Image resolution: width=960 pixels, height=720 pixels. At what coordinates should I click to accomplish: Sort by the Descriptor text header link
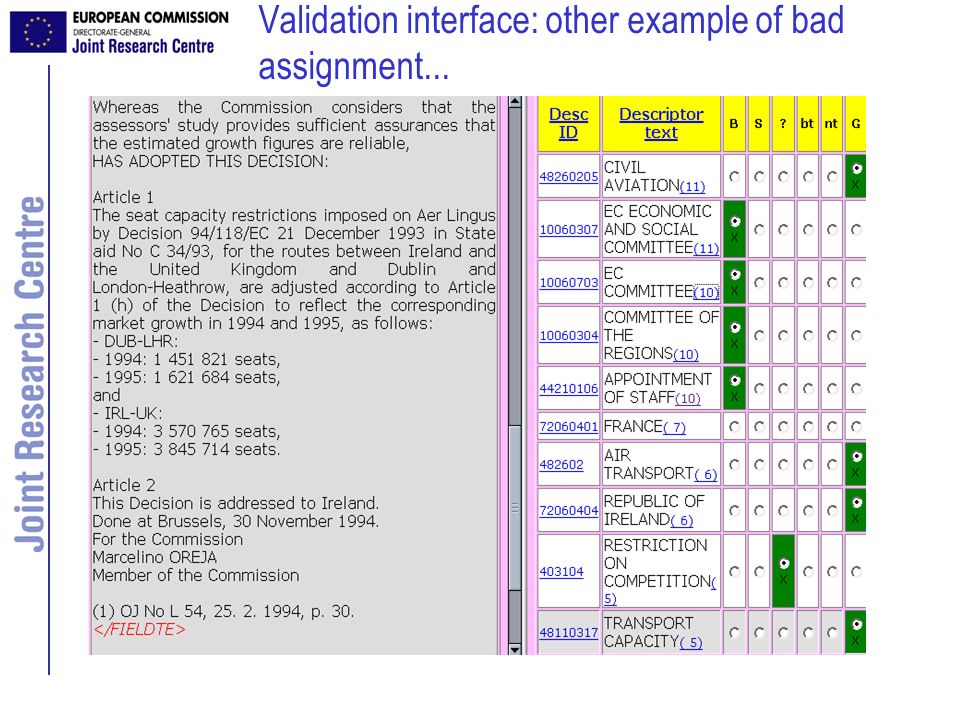click(x=661, y=123)
